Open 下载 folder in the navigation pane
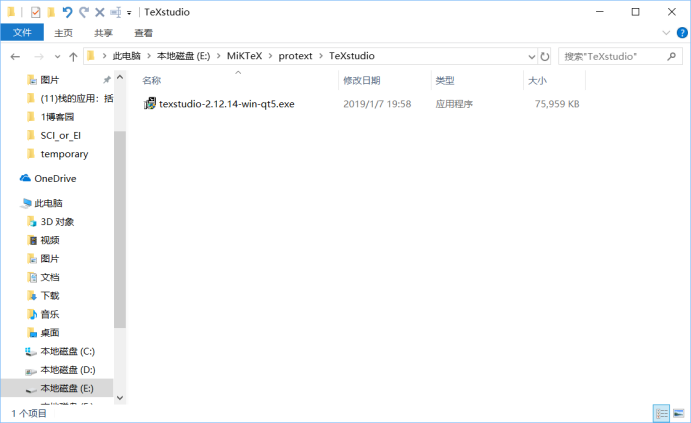Viewport: 691px width, 423px height. [x=50, y=296]
